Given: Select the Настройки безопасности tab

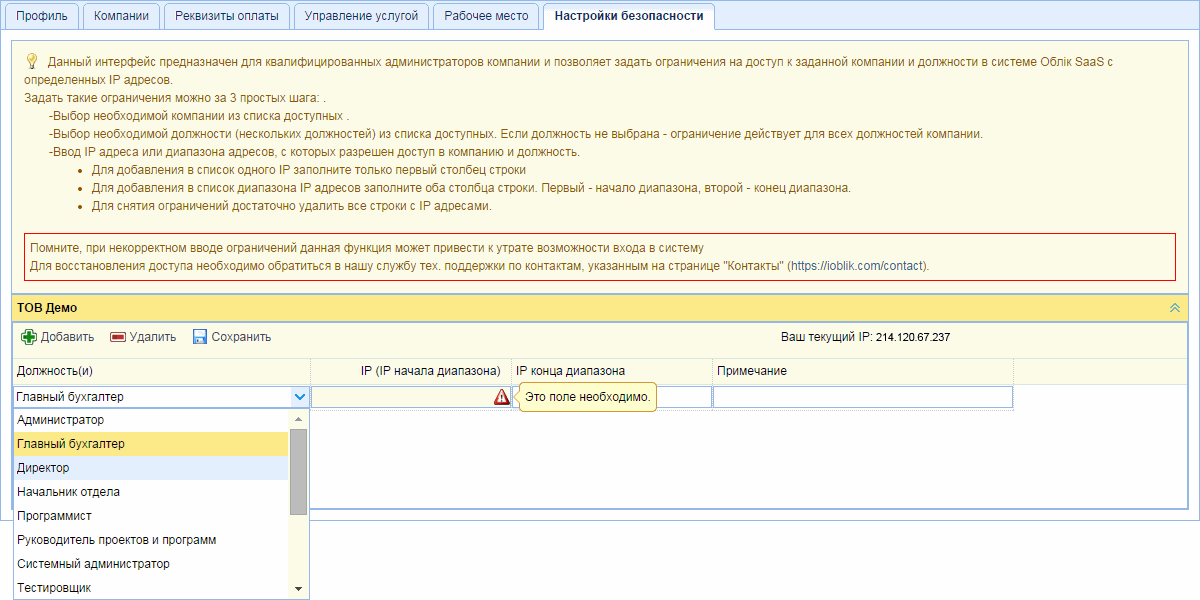Looking at the screenshot, I should pyautogui.click(x=629, y=16).
